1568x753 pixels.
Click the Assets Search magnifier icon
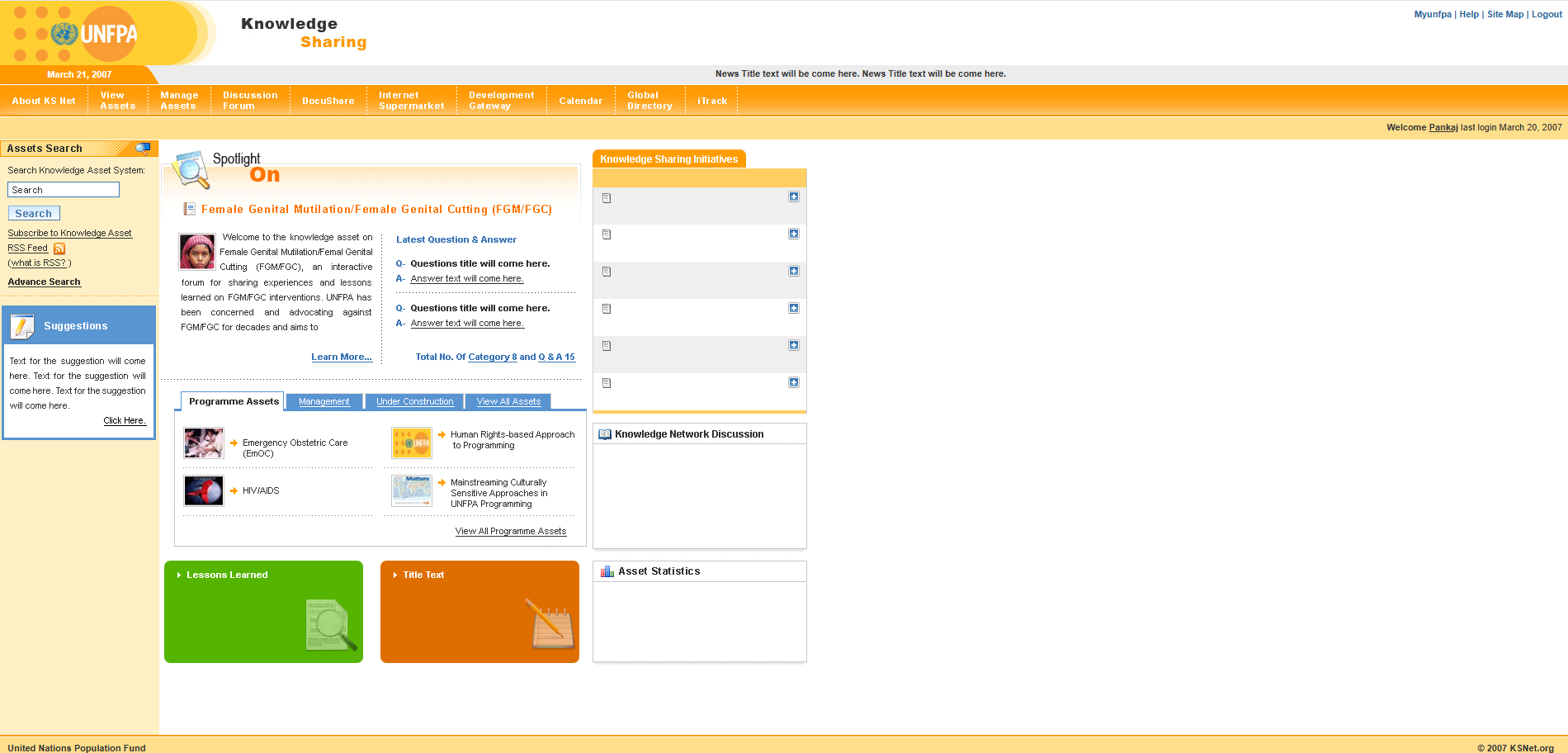coord(143,149)
